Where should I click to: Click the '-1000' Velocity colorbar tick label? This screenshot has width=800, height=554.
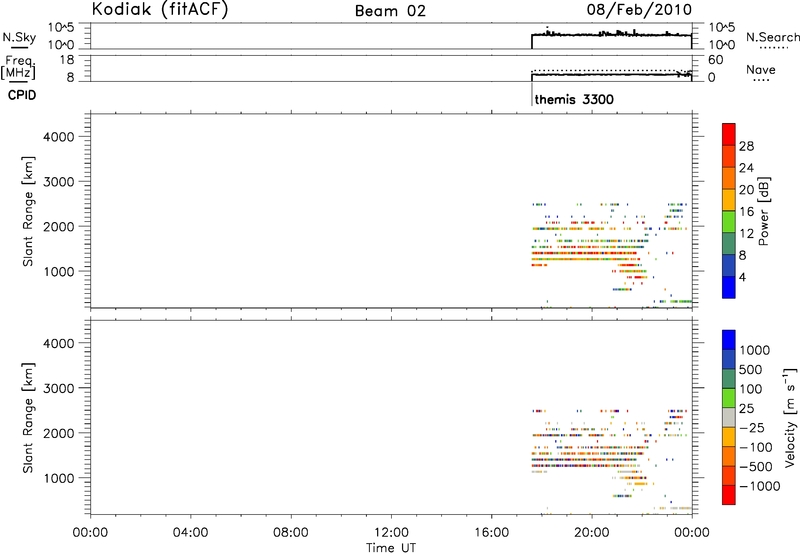coord(760,486)
